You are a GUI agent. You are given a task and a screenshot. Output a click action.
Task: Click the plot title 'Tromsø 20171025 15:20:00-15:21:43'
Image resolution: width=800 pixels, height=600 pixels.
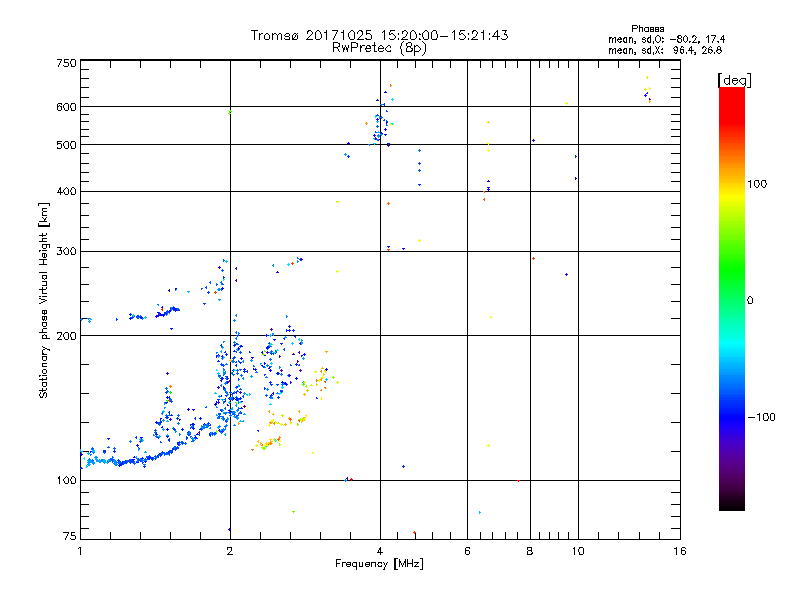pos(379,35)
